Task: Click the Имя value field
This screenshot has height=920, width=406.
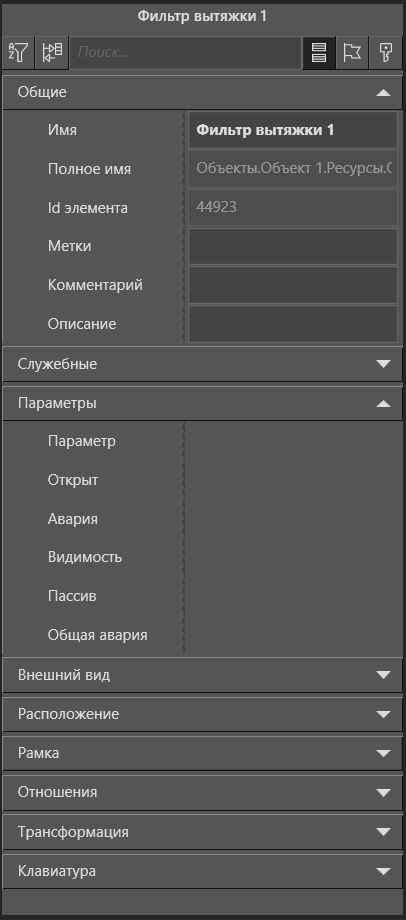Action: (x=293, y=130)
